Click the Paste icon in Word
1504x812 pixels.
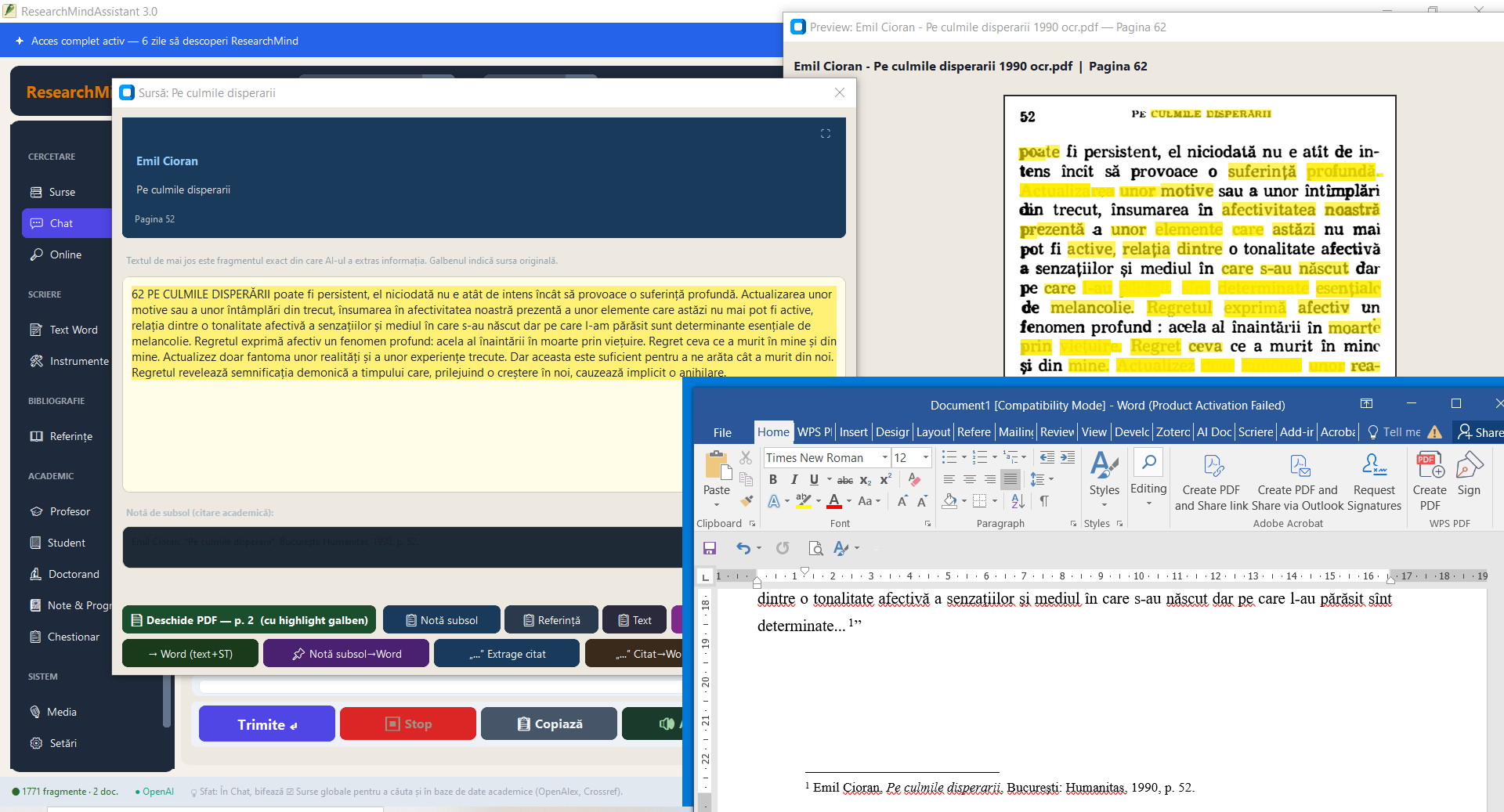point(717,465)
